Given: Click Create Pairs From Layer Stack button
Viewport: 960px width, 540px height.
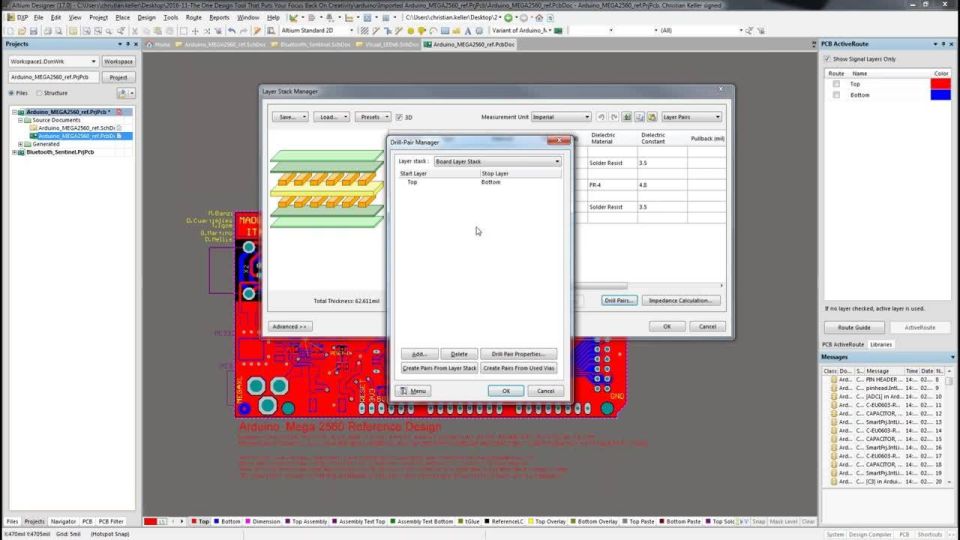Looking at the screenshot, I should [439, 368].
